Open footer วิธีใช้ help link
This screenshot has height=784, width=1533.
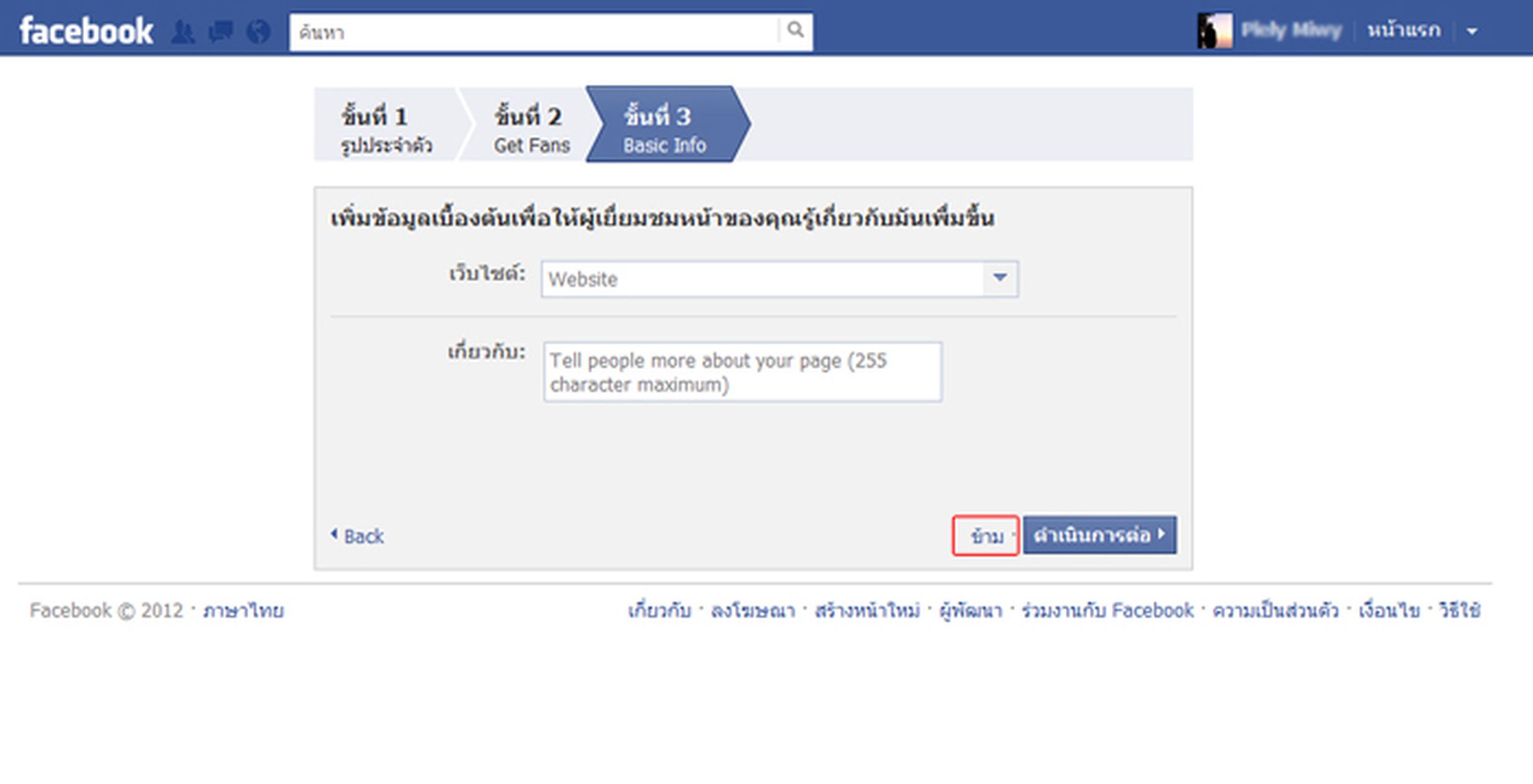pos(1460,611)
